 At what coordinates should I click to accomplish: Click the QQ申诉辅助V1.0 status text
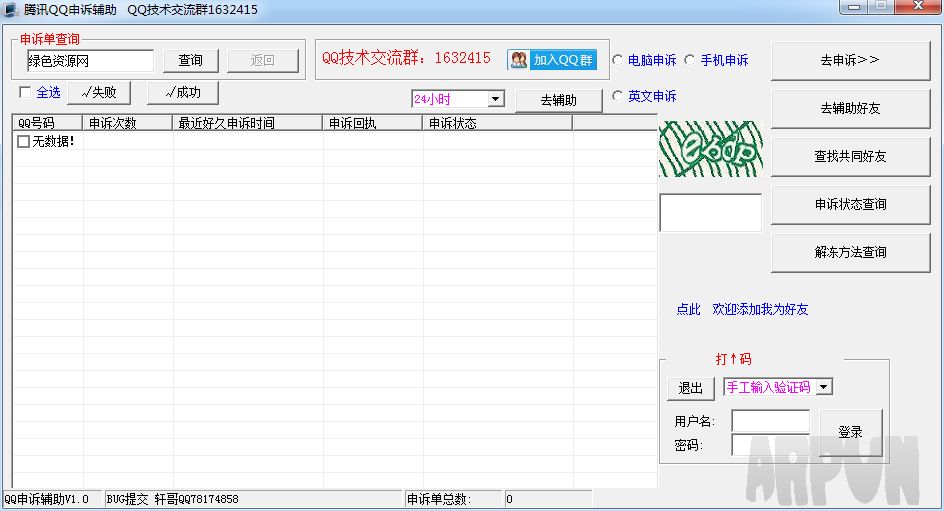(46, 499)
